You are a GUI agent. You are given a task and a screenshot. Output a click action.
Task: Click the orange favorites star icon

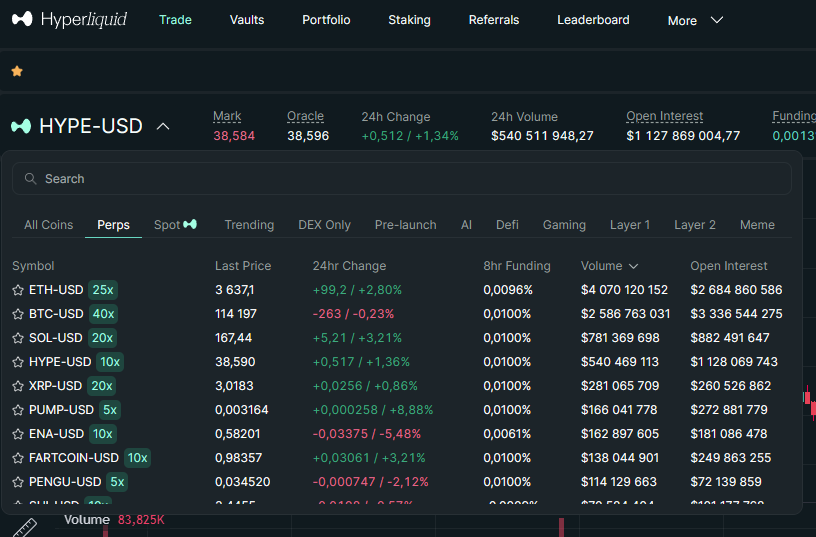tap(17, 71)
